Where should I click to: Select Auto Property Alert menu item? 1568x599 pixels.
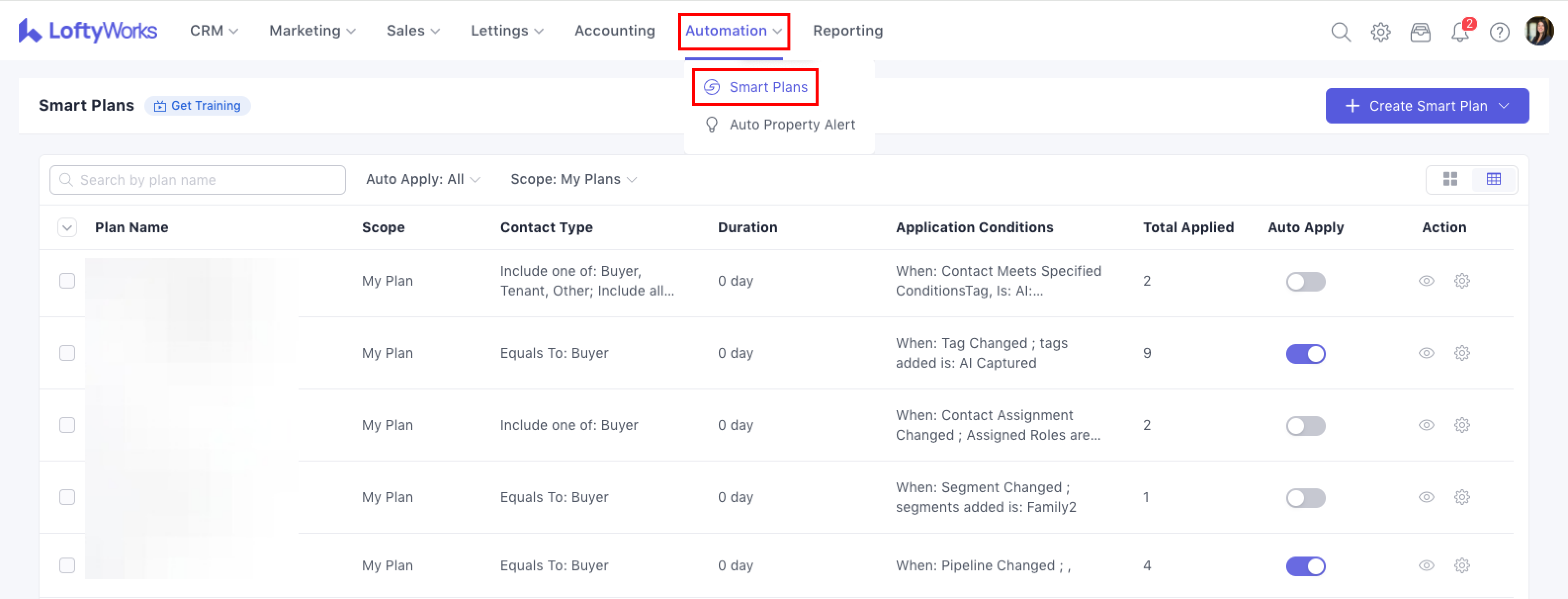click(791, 125)
